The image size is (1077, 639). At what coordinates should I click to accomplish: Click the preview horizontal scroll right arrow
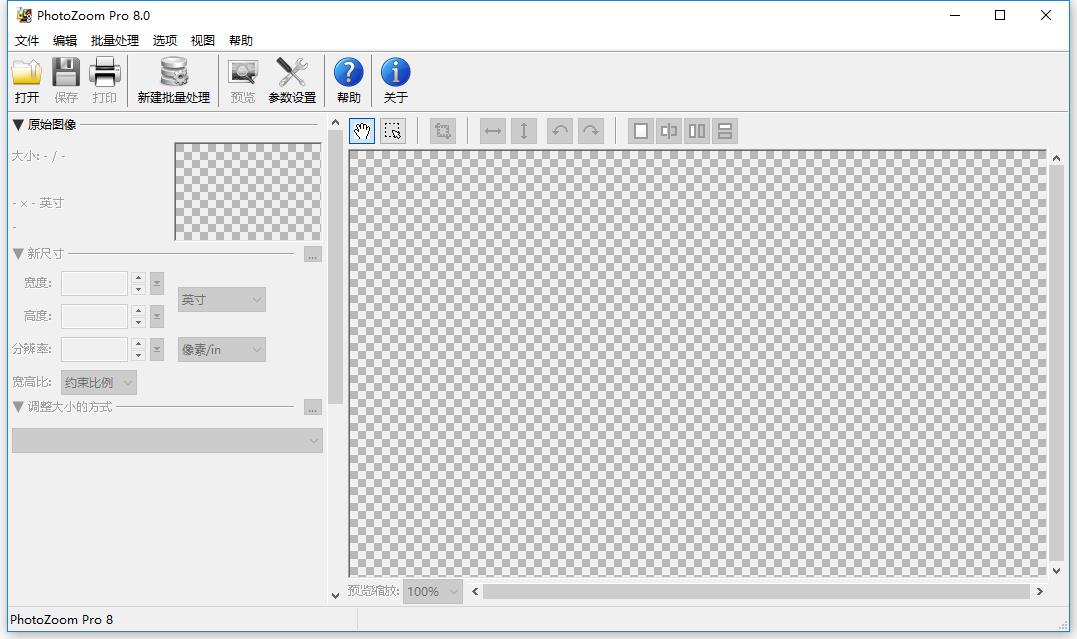1040,591
